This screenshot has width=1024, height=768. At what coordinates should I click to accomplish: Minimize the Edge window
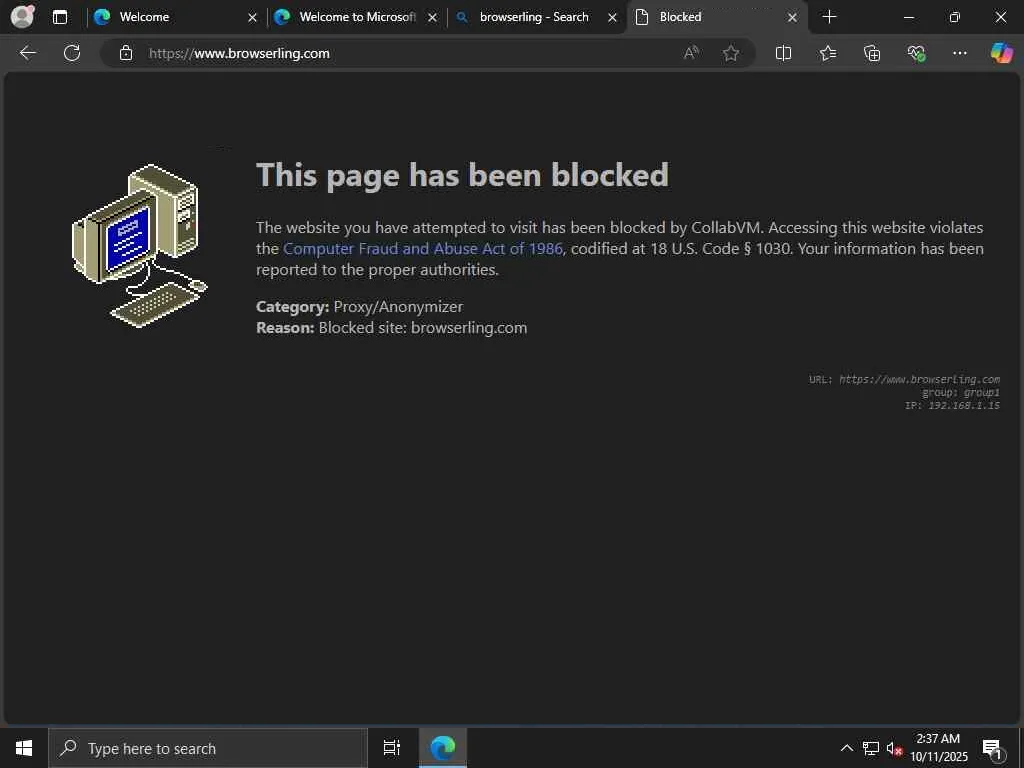pos(908,17)
